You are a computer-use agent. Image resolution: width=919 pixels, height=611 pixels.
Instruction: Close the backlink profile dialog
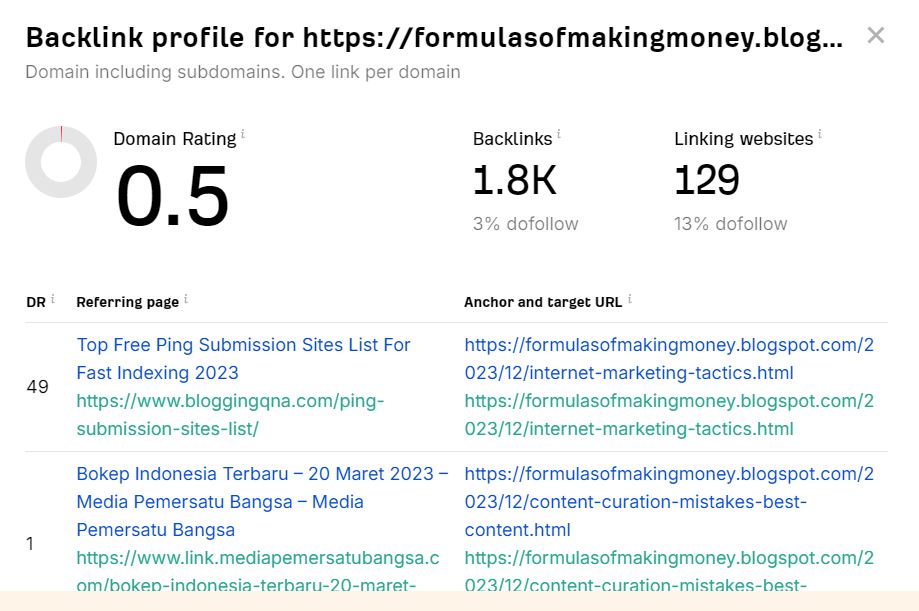(x=876, y=36)
